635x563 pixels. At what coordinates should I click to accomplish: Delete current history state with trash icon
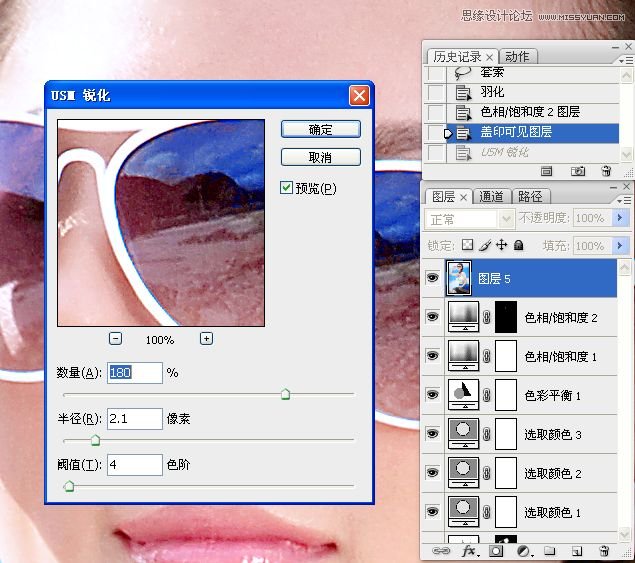[606, 171]
